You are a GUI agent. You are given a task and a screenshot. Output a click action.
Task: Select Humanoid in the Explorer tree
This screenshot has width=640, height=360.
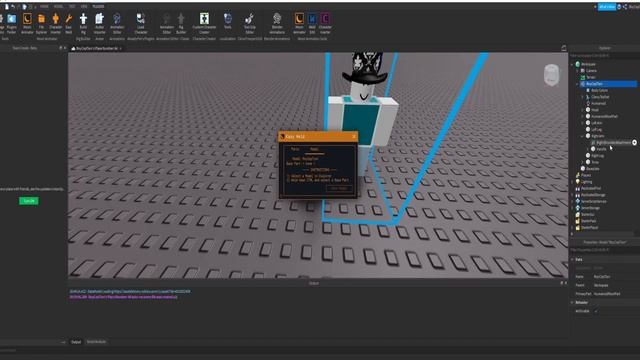click(598, 103)
